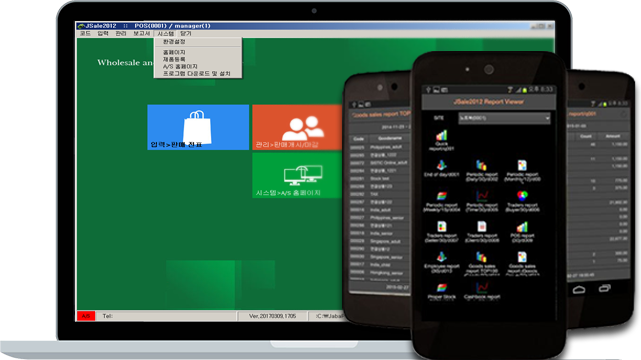Click the orange people management tile
This screenshot has height=360, width=641.
(297, 127)
